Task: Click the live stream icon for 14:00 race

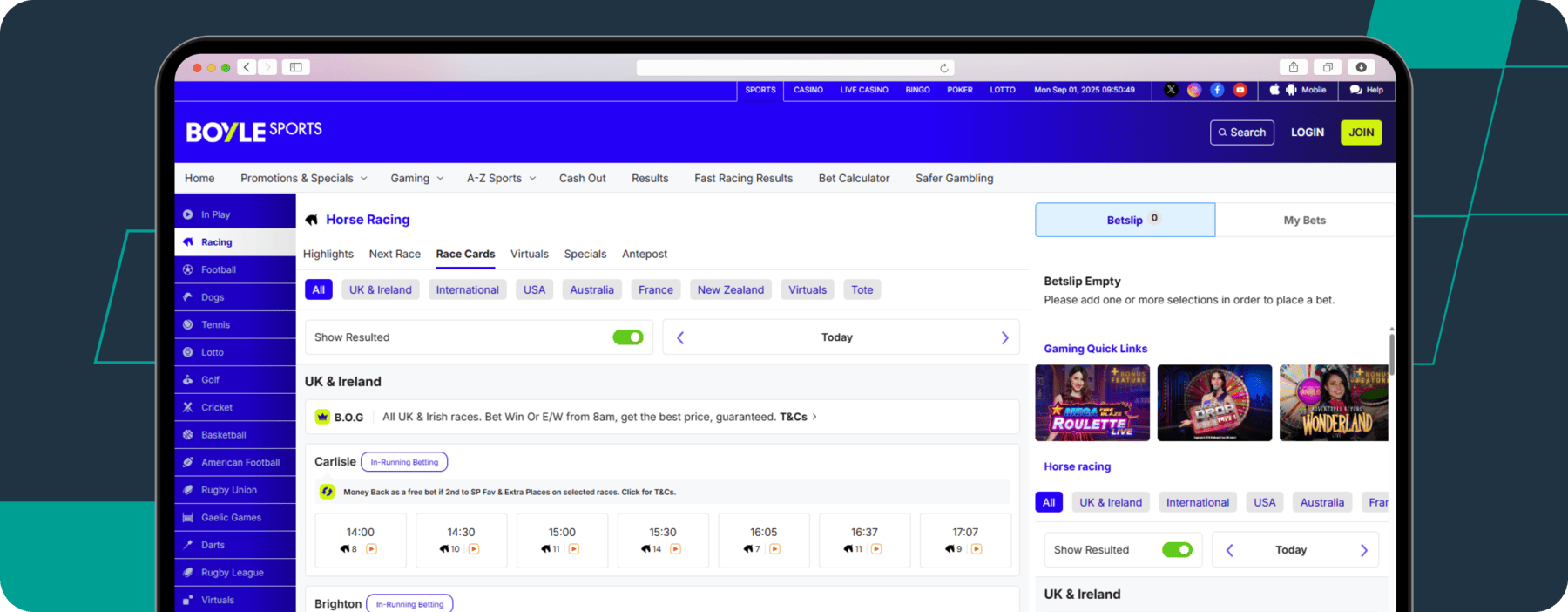Action: pyautogui.click(x=372, y=549)
